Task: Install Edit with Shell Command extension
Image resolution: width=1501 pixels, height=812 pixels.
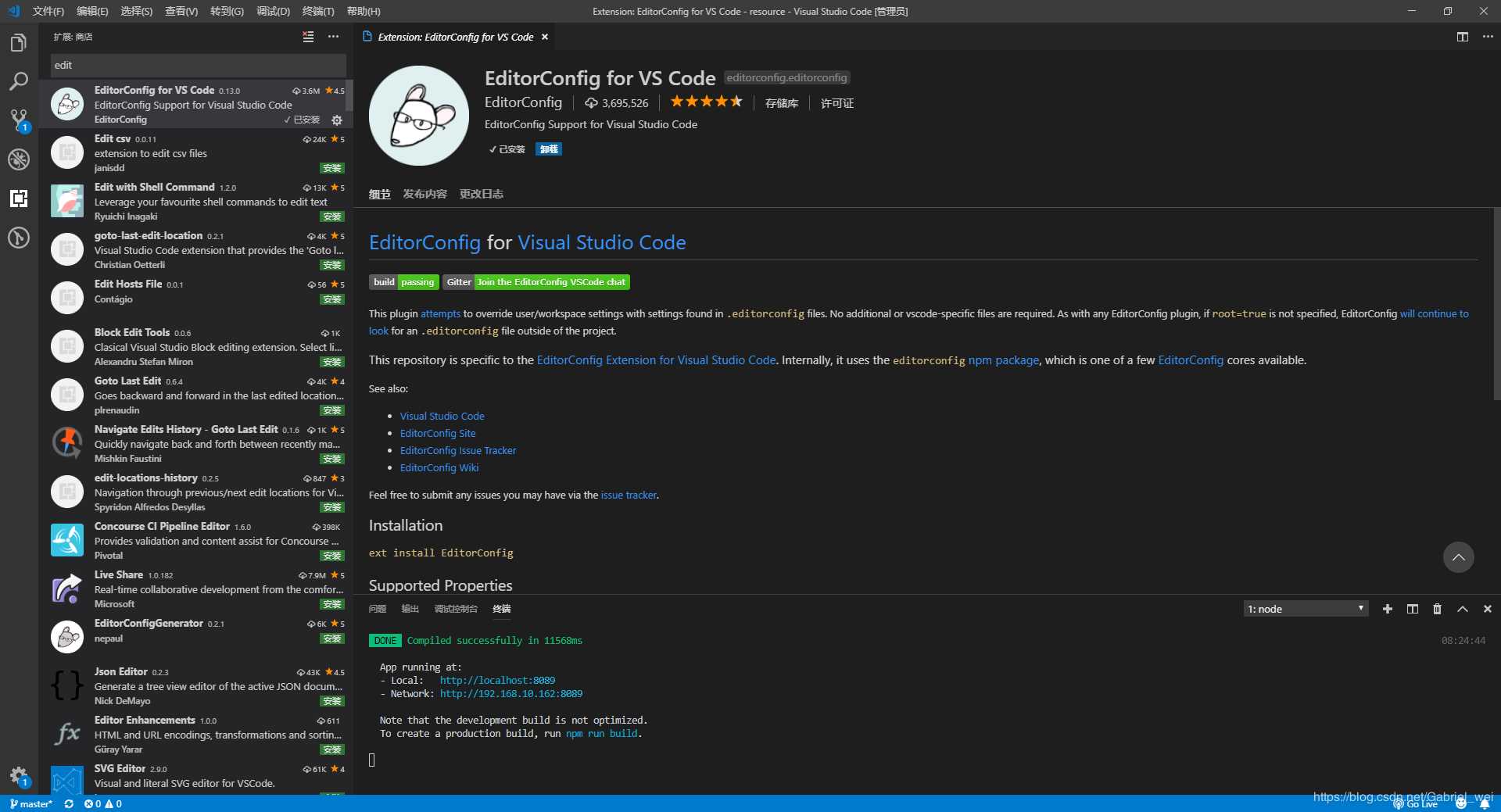Action: tap(332, 216)
